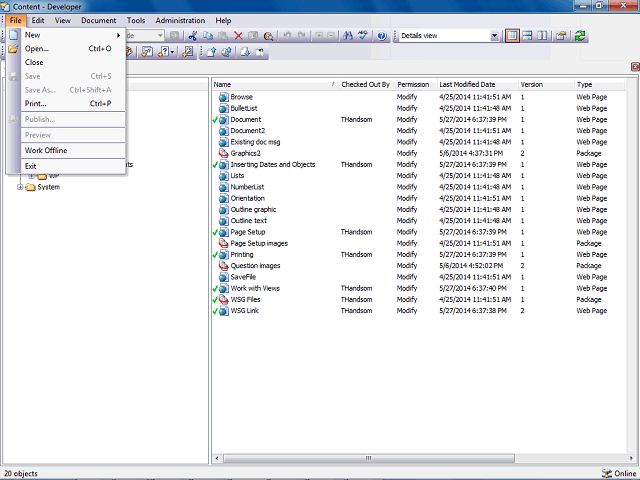The image size is (640, 480).
Task: Open the Document menu
Action: coord(99,20)
